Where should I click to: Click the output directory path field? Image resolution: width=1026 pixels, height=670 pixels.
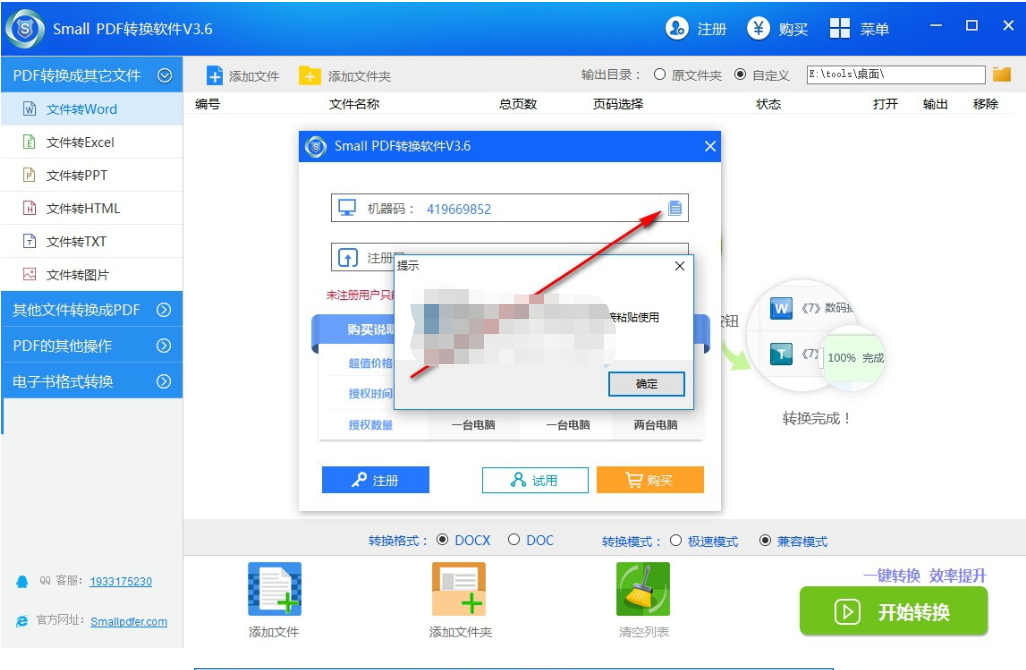(896, 75)
